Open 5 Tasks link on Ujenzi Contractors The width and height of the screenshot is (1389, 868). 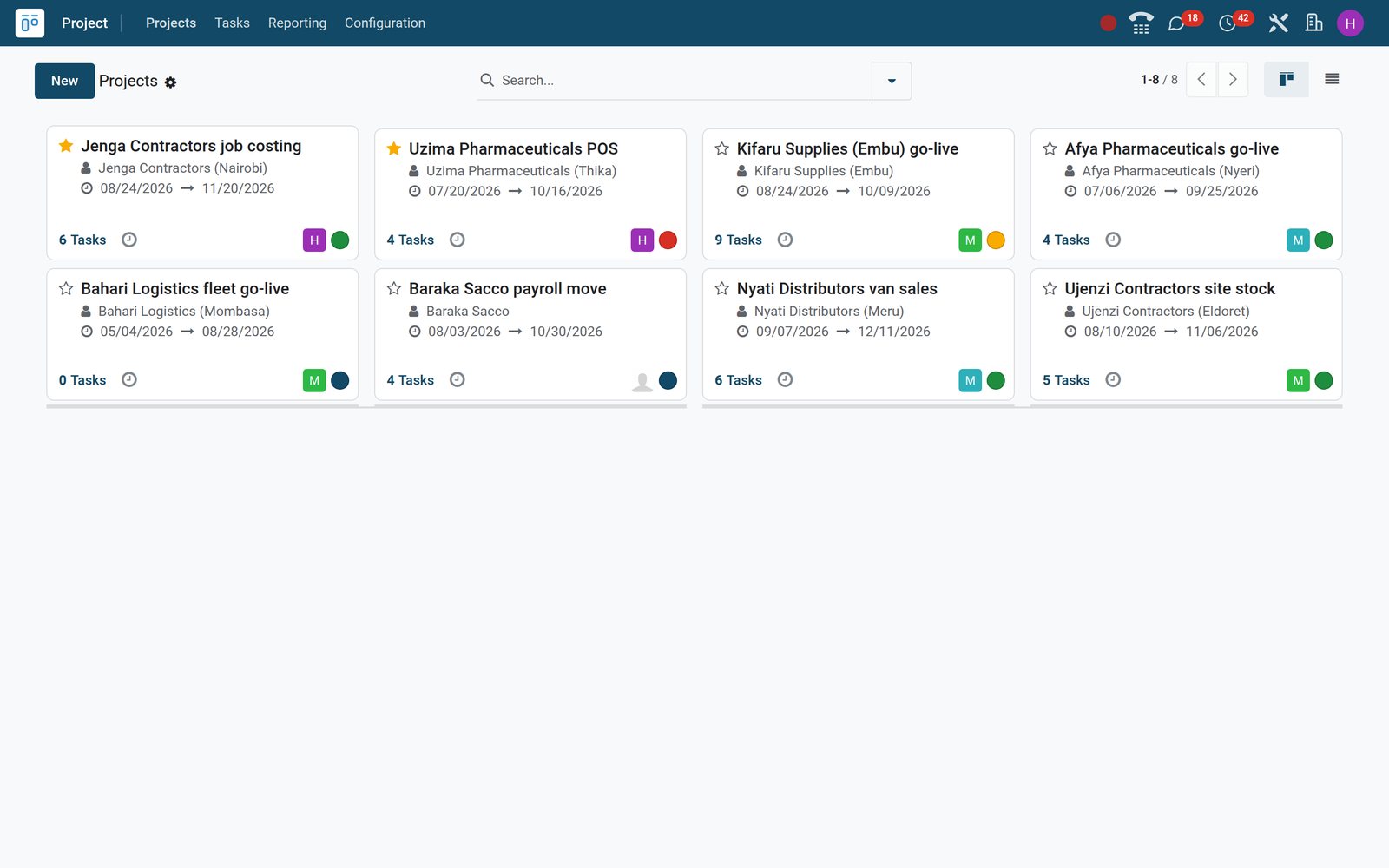pyautogui.click(x=1066, y=380)
